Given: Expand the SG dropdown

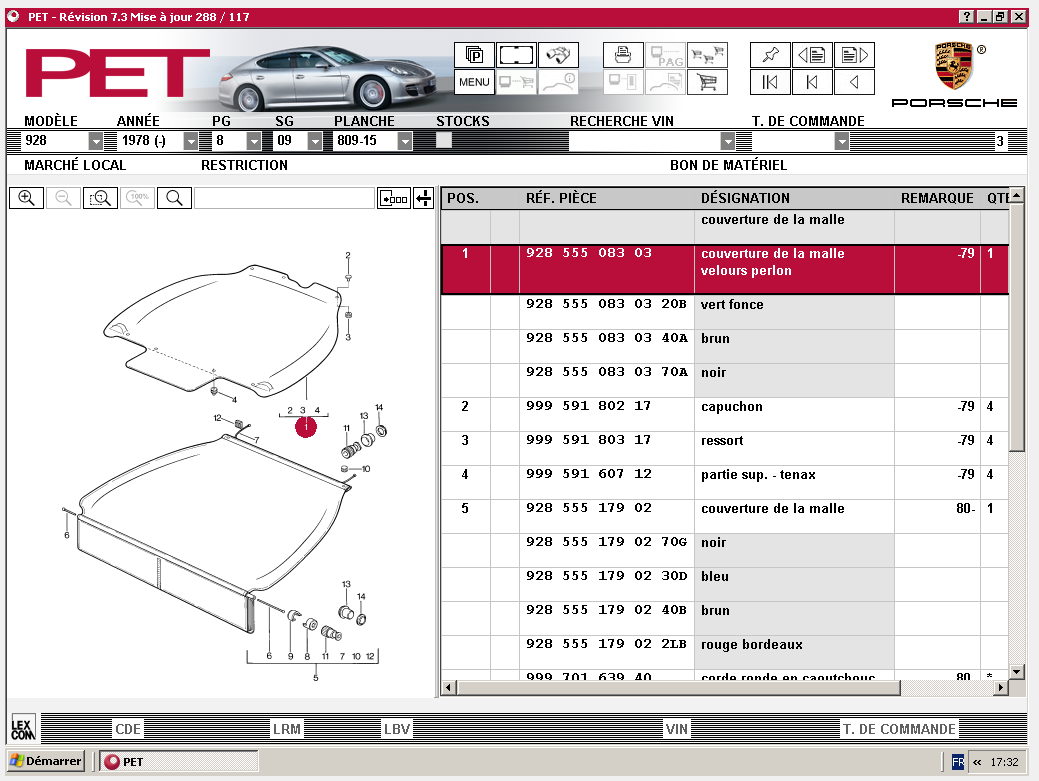Looking at the screenshot, I should tap(315, 140).
